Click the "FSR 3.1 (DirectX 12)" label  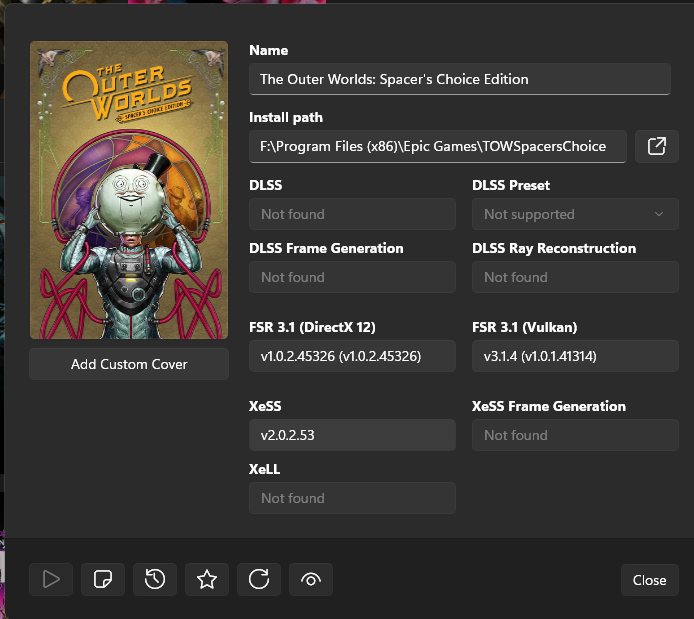(312, 327)
